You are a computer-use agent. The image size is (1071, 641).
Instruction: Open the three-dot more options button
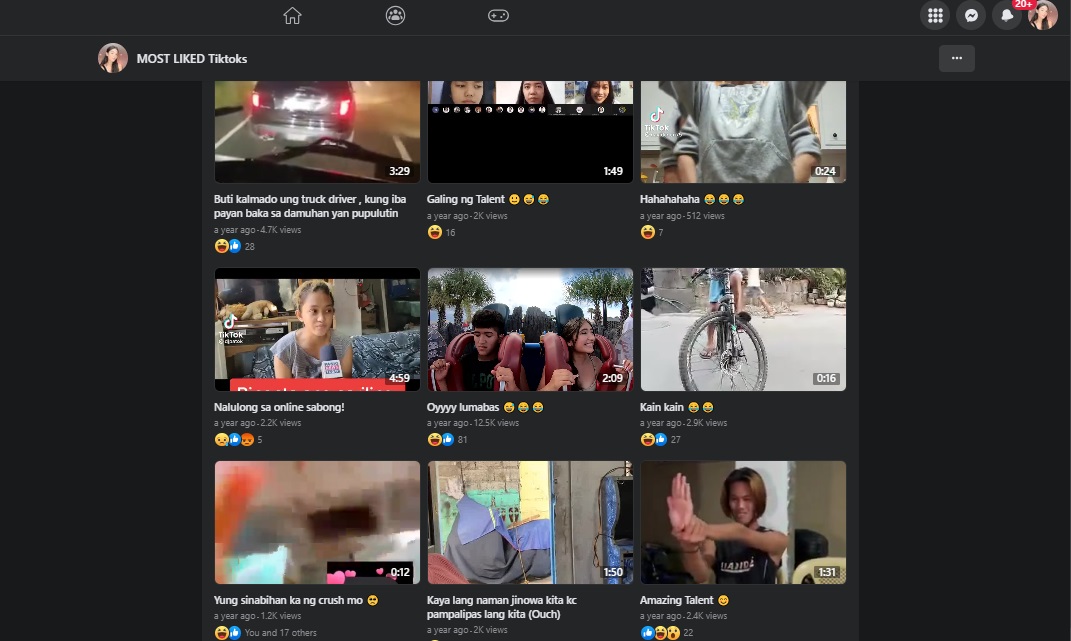tap(957, 58)
